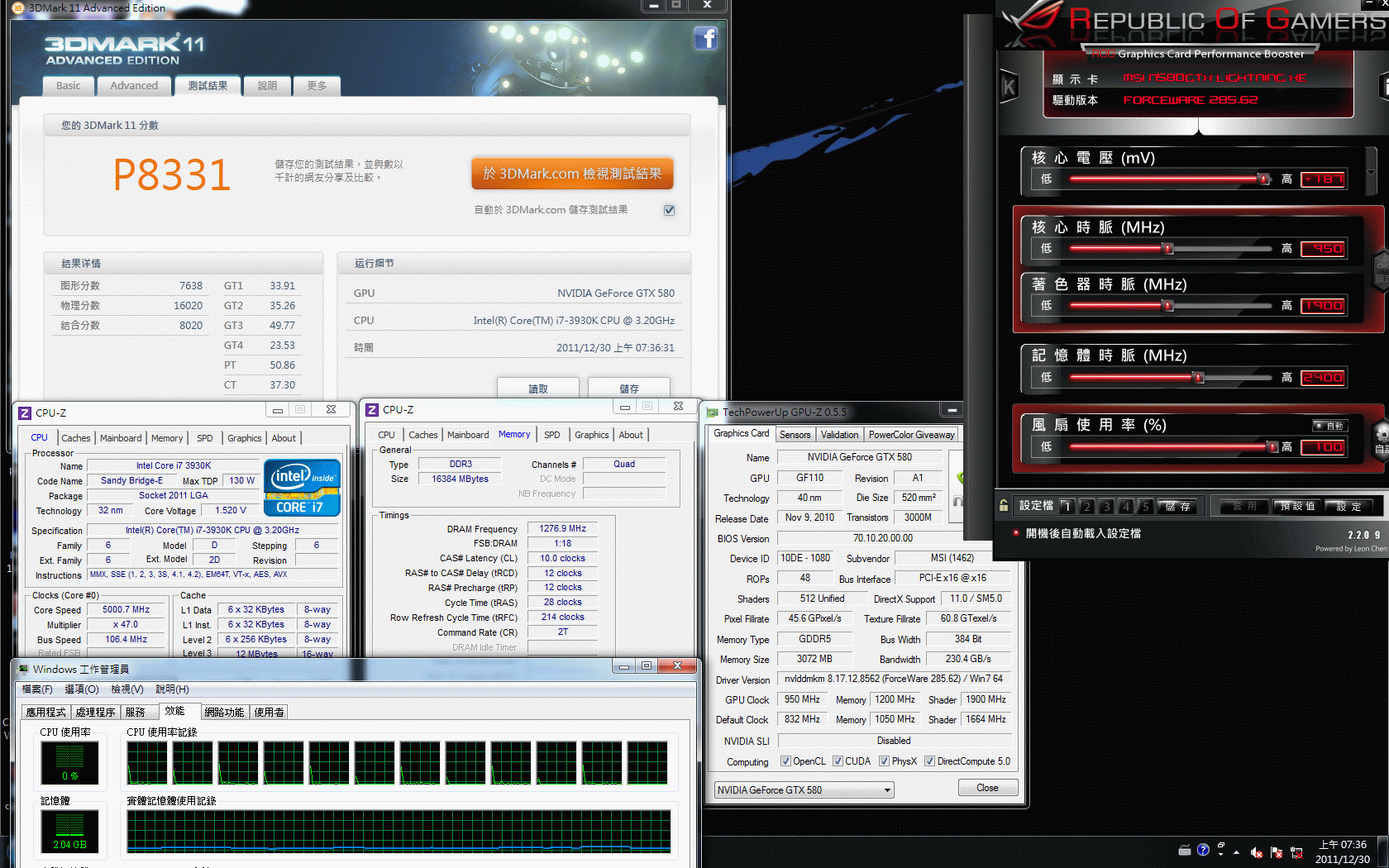Show hidden tray icons arrow
This screenshot has width=1389, height=868.
pyautogui.click(x=1236, y=852)
